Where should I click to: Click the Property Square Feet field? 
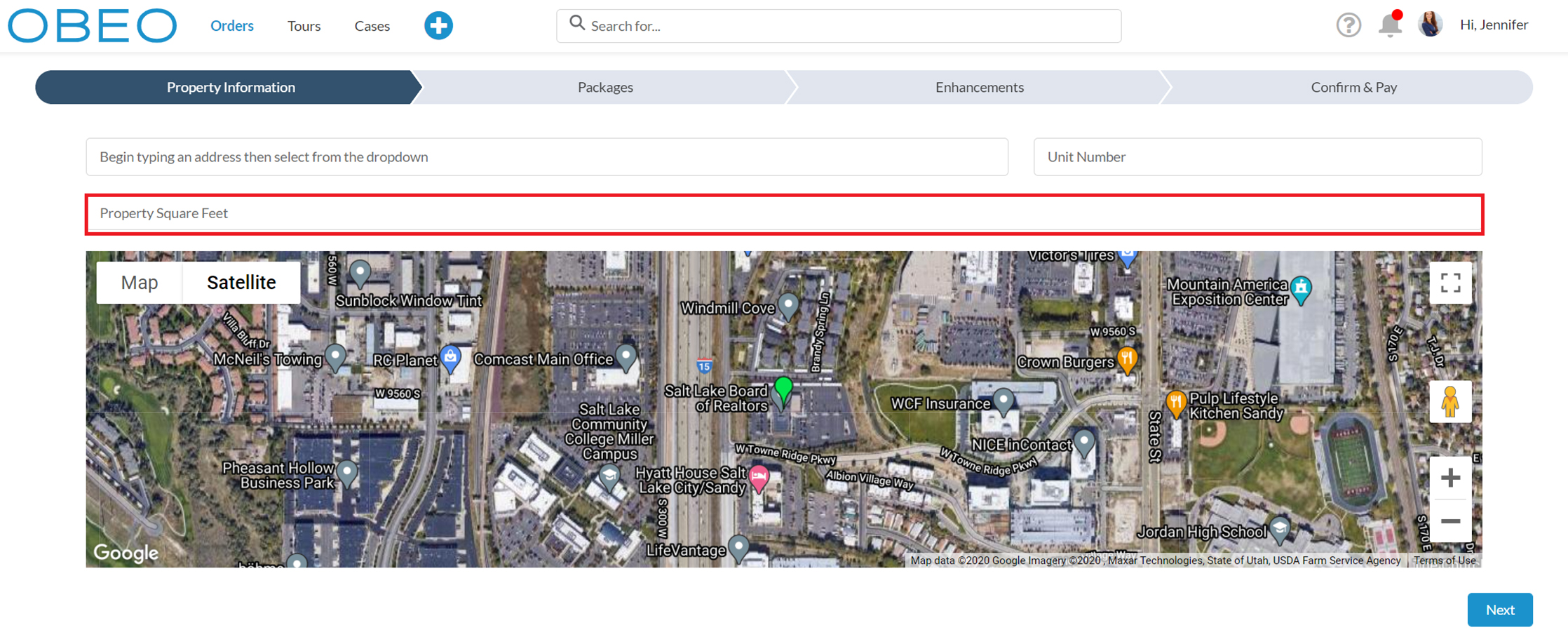784,214
